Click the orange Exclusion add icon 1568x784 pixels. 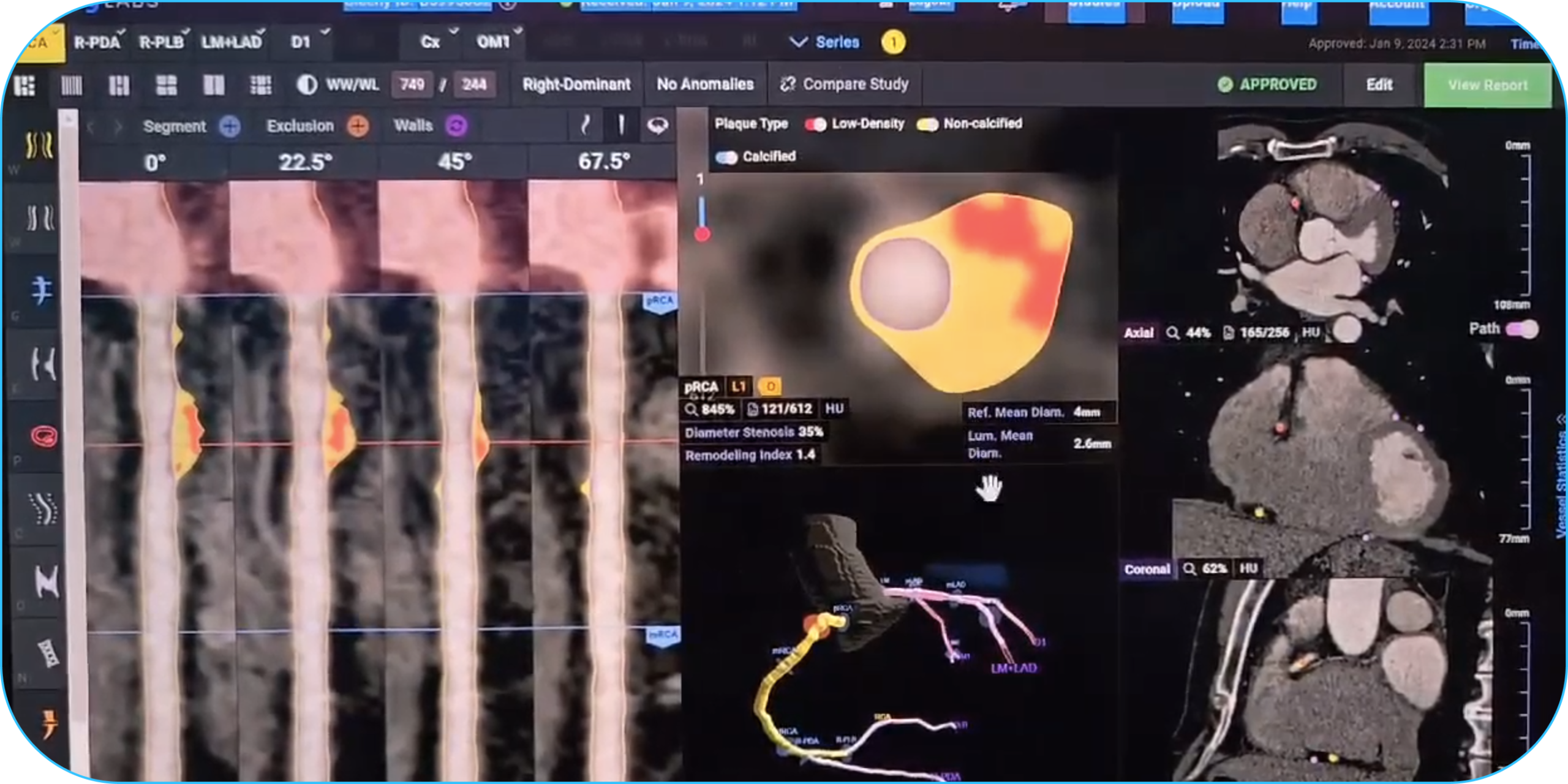coord(358,127)
